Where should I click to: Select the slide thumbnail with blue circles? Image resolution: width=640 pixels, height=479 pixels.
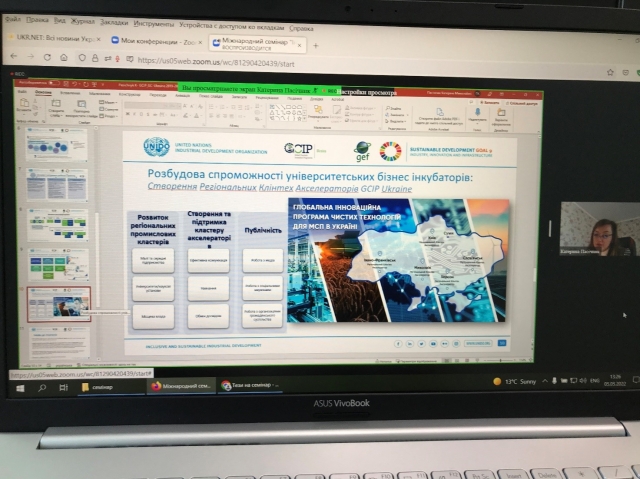tap(56, 144)
